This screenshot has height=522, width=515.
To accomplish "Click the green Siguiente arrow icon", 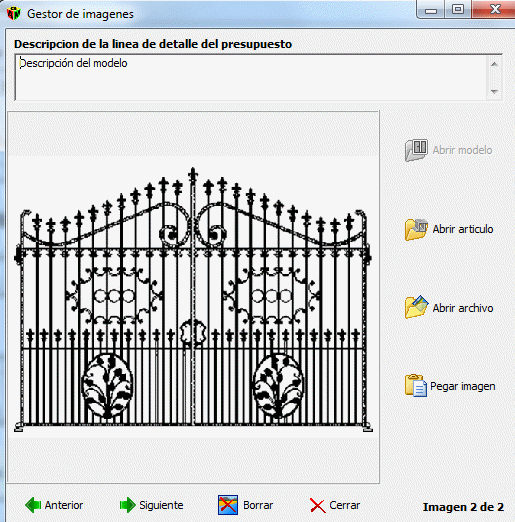I will coord(128,505).
